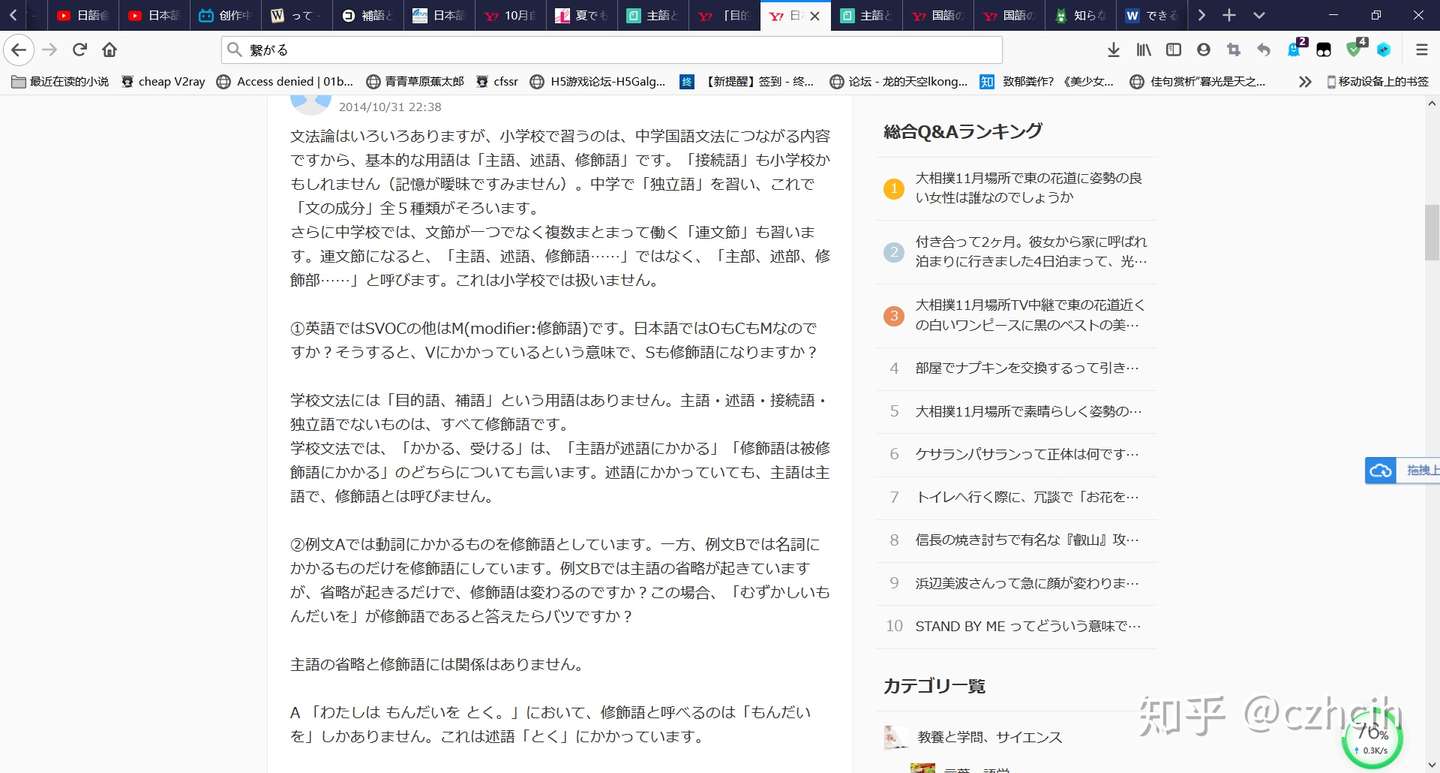Open ranking item 10 STAND BY ME
1440x773 pixels.
tap(1017, 626)
